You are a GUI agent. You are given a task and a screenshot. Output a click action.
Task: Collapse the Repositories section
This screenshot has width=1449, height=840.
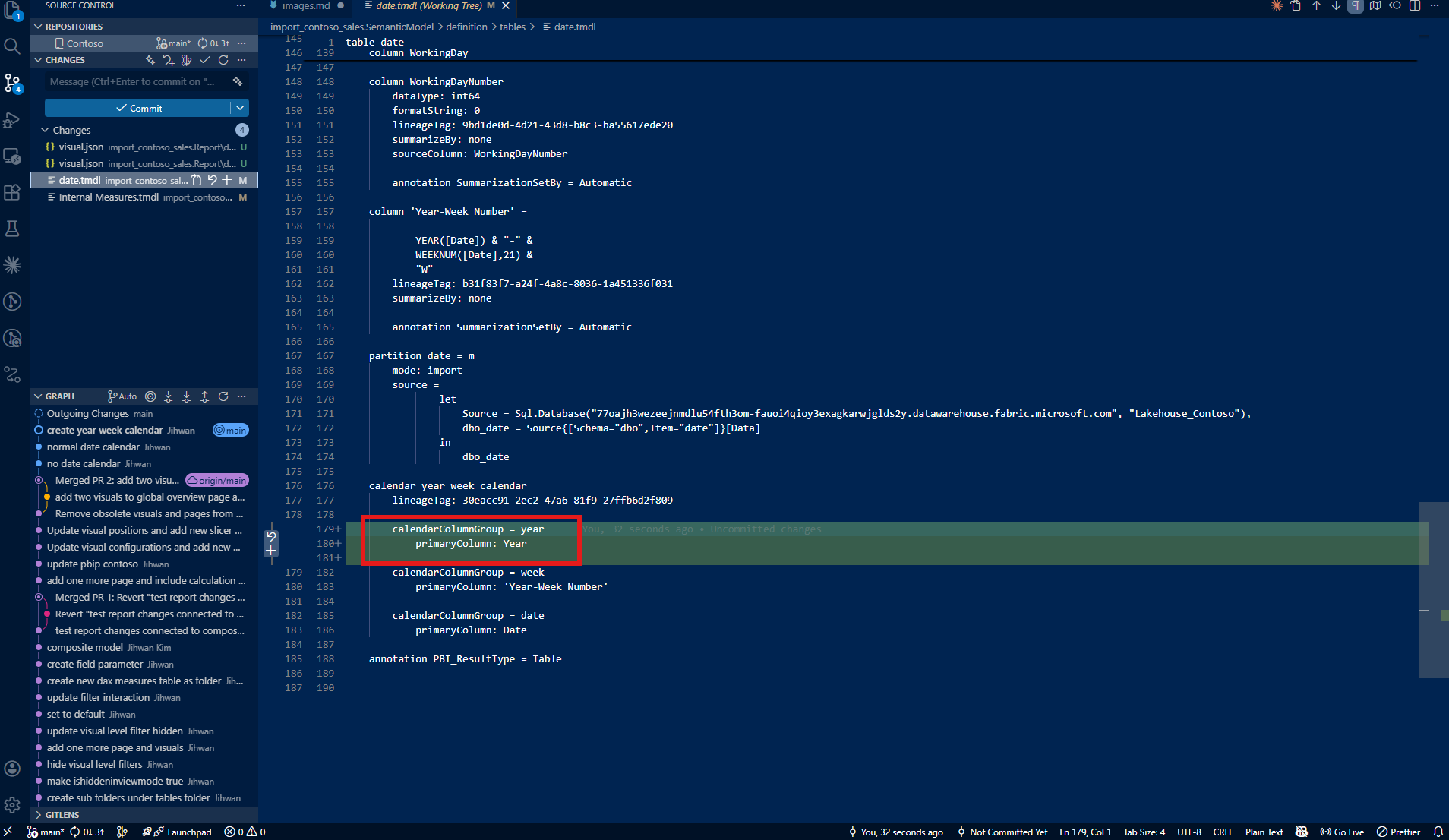(x=144, y=27)
